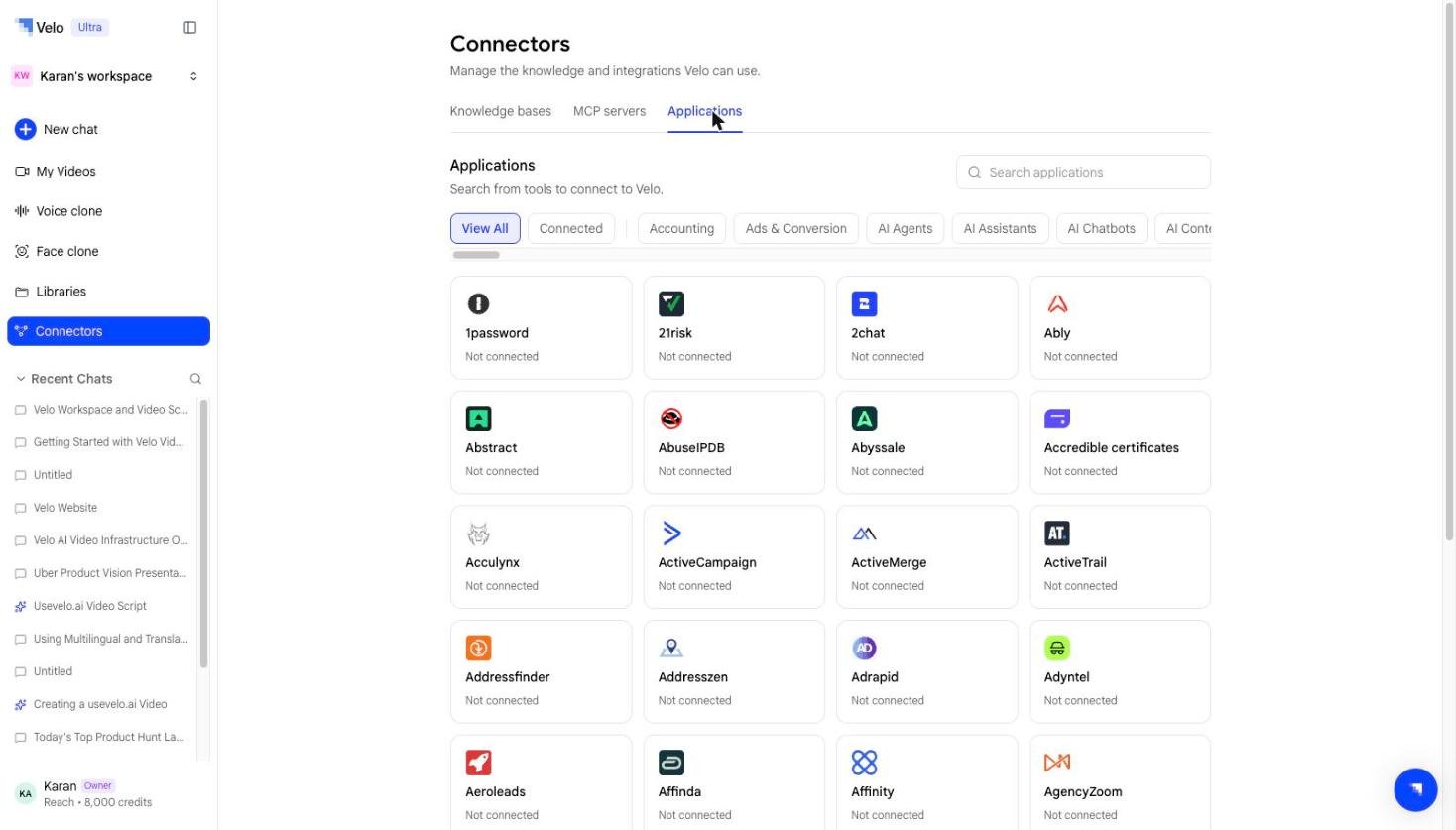Open Karan's workspace switcher dropdown

[106, 76]
